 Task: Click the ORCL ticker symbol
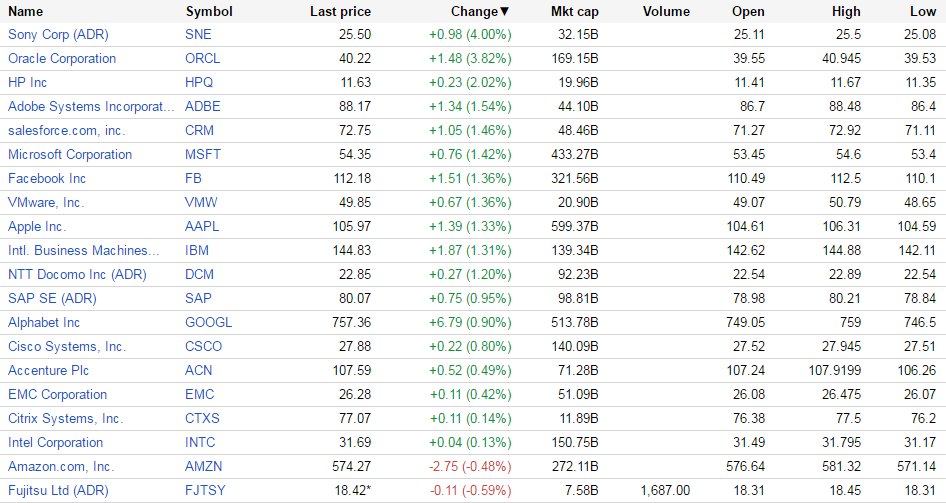point(203,58)
